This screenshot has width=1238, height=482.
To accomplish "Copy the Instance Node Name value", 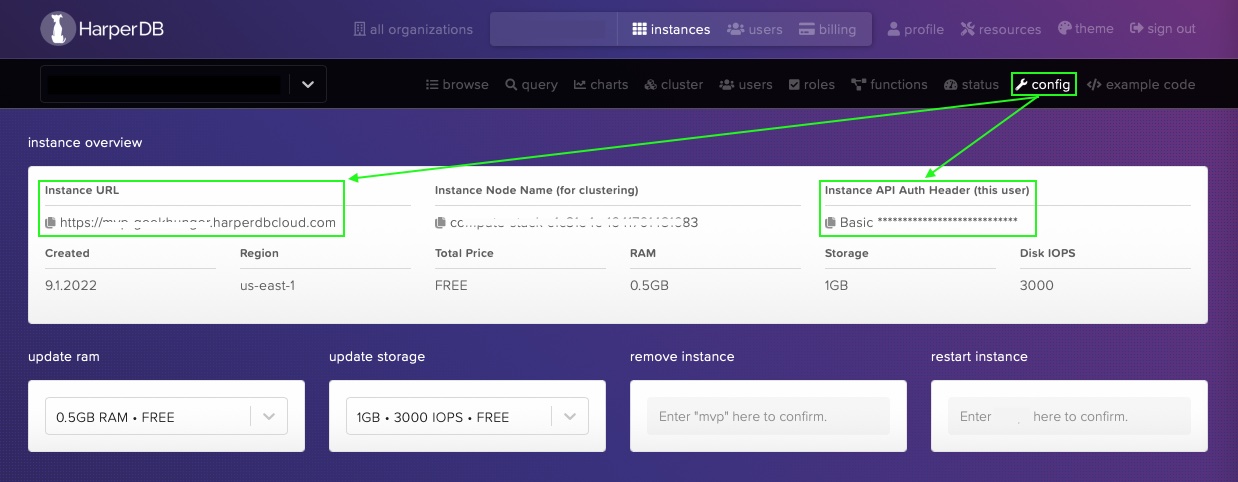I will pos(440,222).
